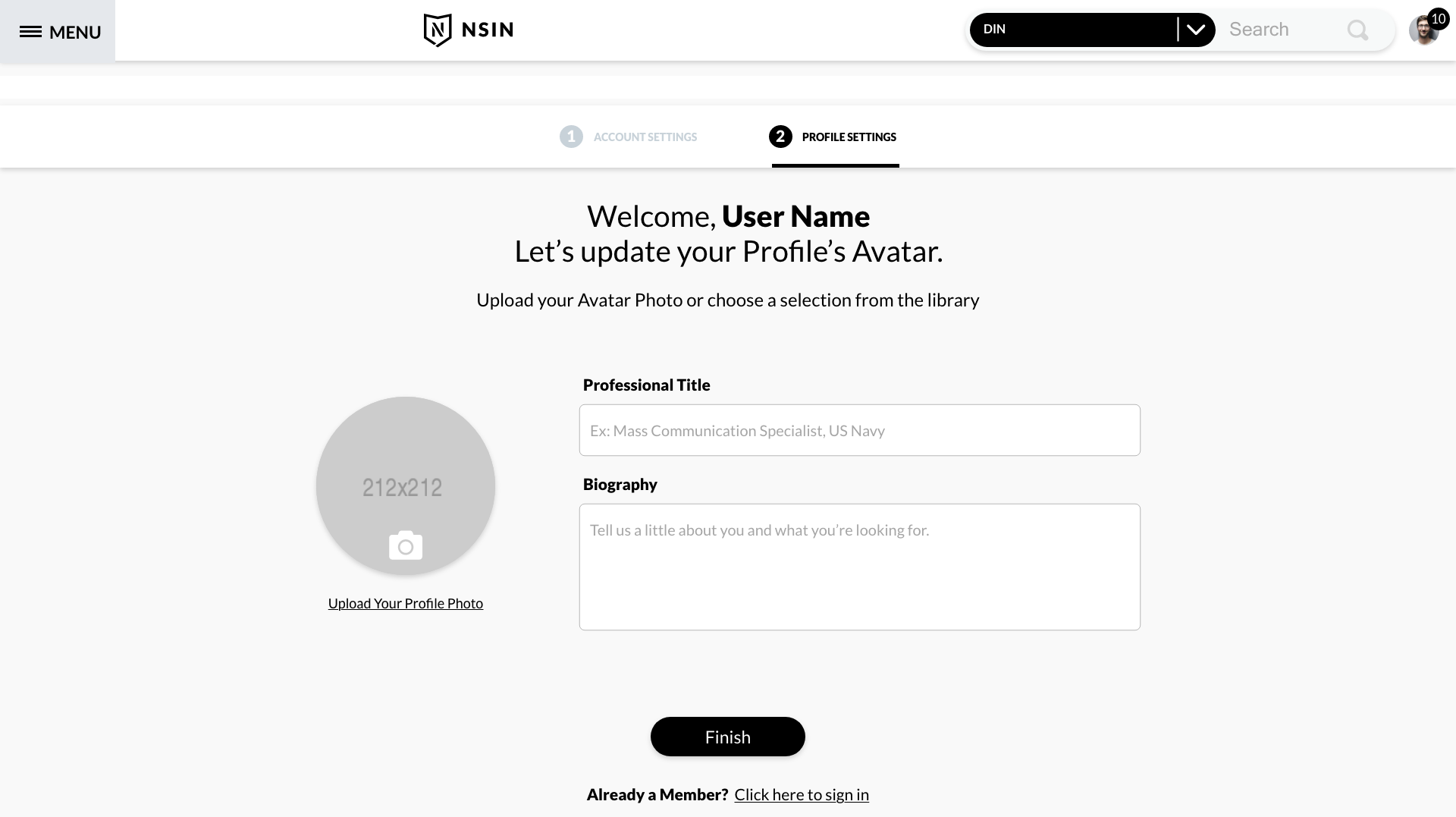
Task: Click the NSIN shield logo
Action: click(x=438, y=30)
